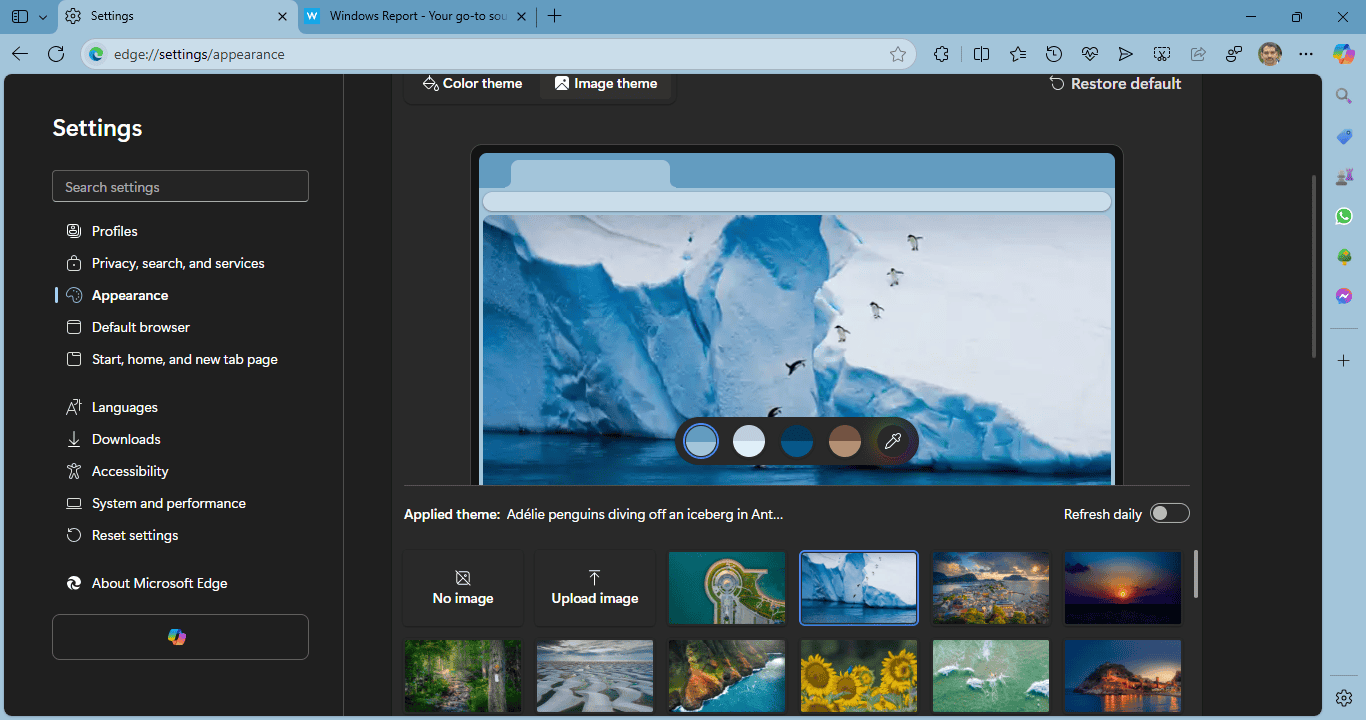Select the forest path theme thumbnail
This screenshot has height=720, width=1366.
pyautogui.click(x=463, y=676)
